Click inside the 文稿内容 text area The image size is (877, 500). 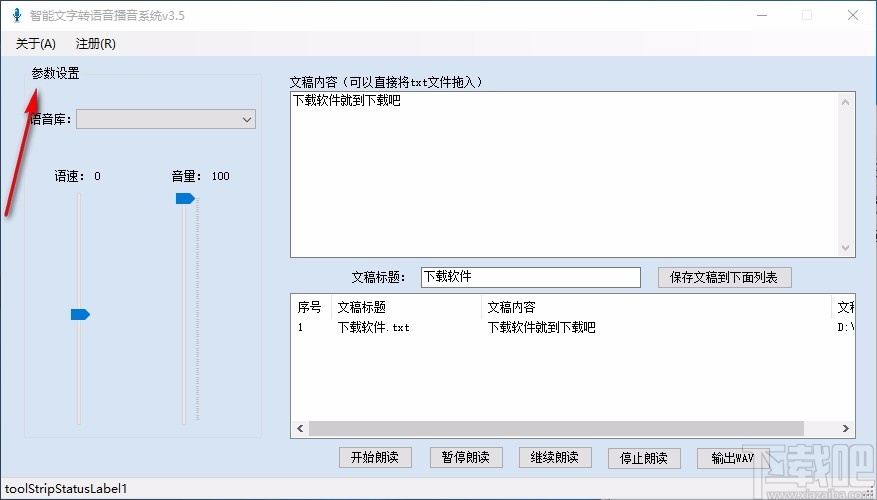tap(565, 174)
